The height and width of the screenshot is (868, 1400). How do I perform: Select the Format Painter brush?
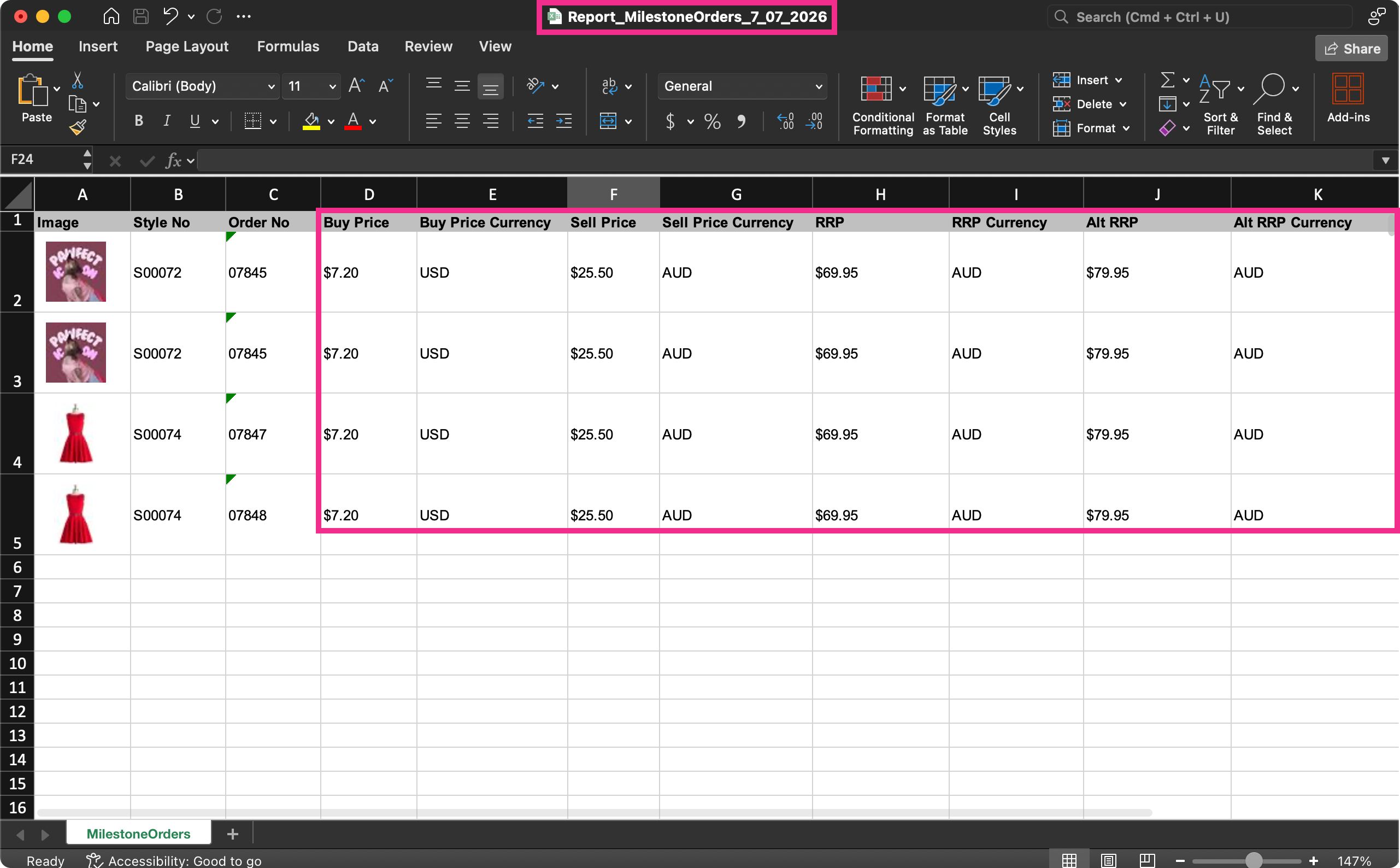[78, 127]
